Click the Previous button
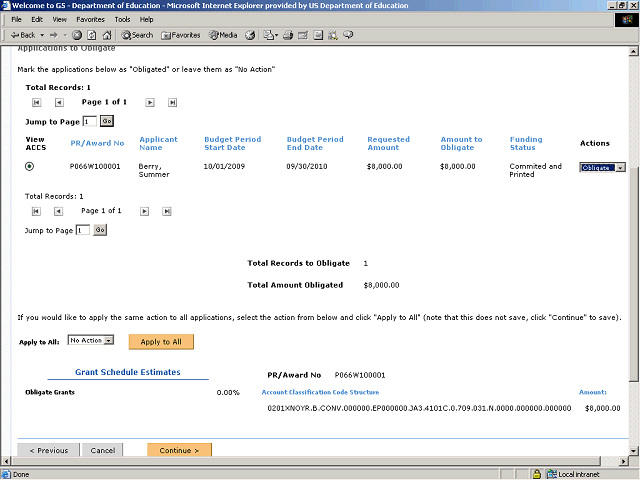The height and width of the screenshot is (480, 640). coord(49,450)
